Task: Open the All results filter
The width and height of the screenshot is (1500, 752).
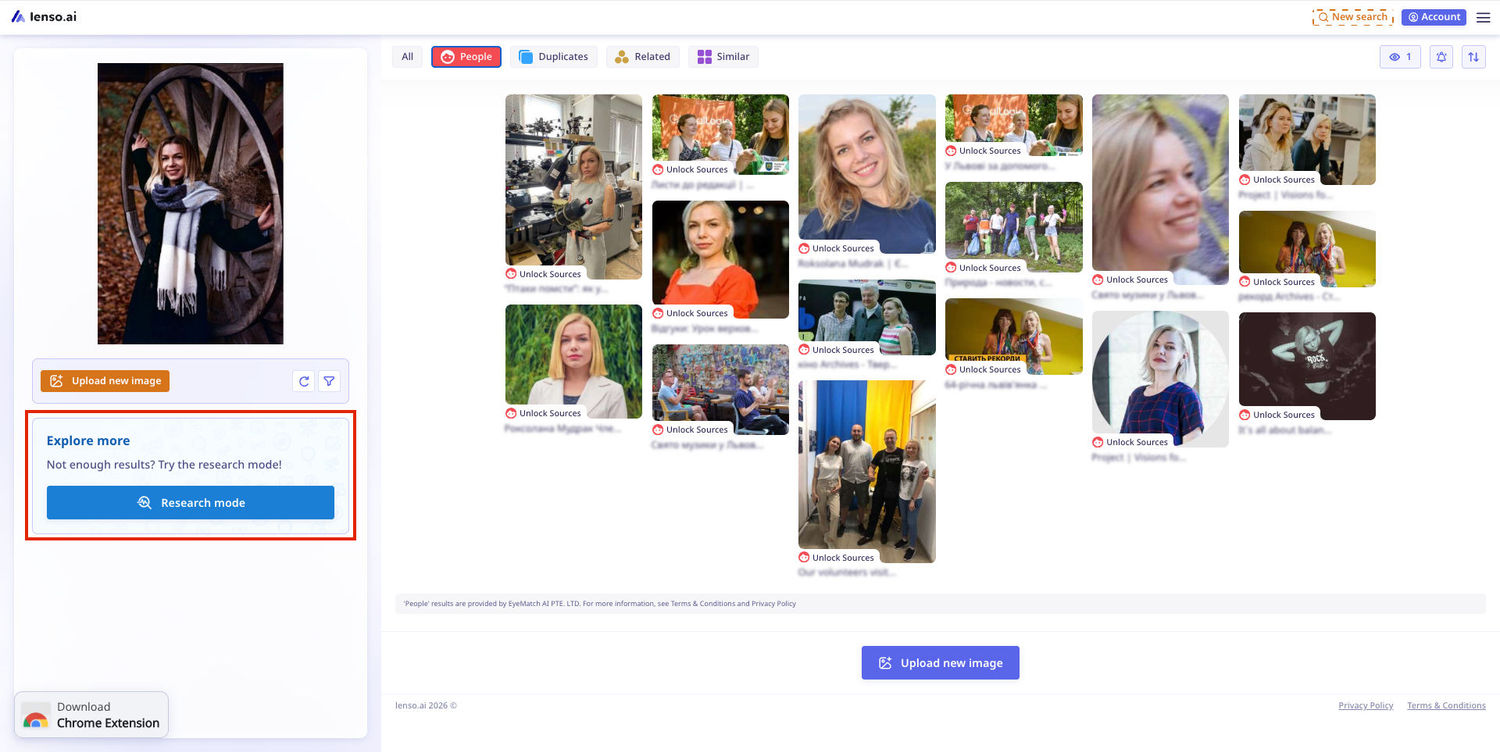Action: (x=407, y=56)
